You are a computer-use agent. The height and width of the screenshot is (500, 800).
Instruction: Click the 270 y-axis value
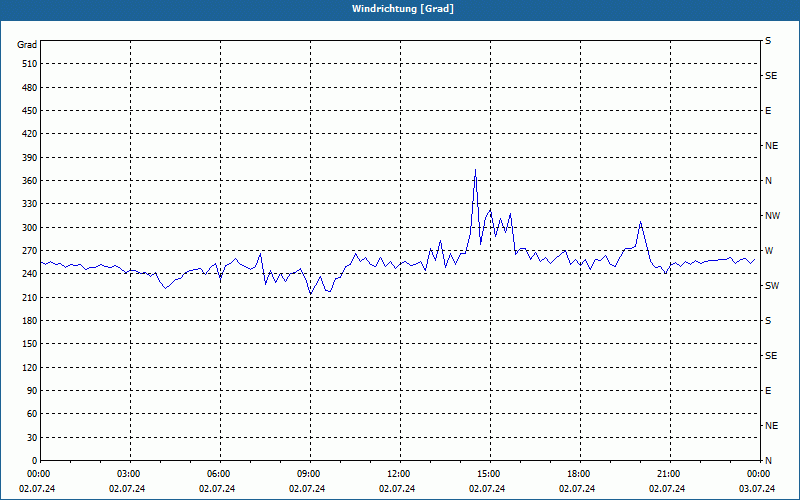click(30, 251)
